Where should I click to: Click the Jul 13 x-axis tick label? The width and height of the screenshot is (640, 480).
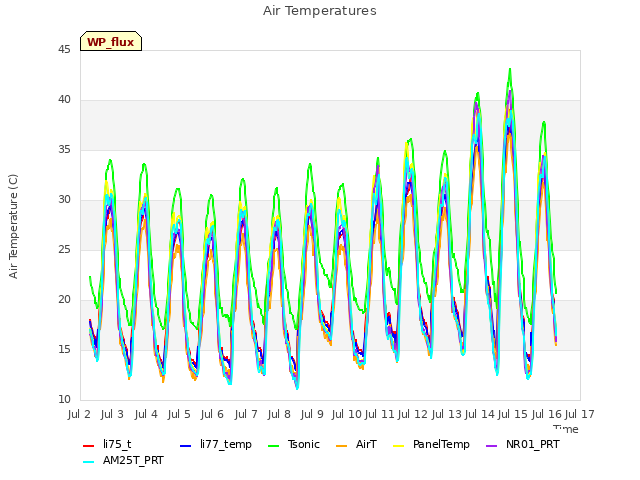point(447,415)
